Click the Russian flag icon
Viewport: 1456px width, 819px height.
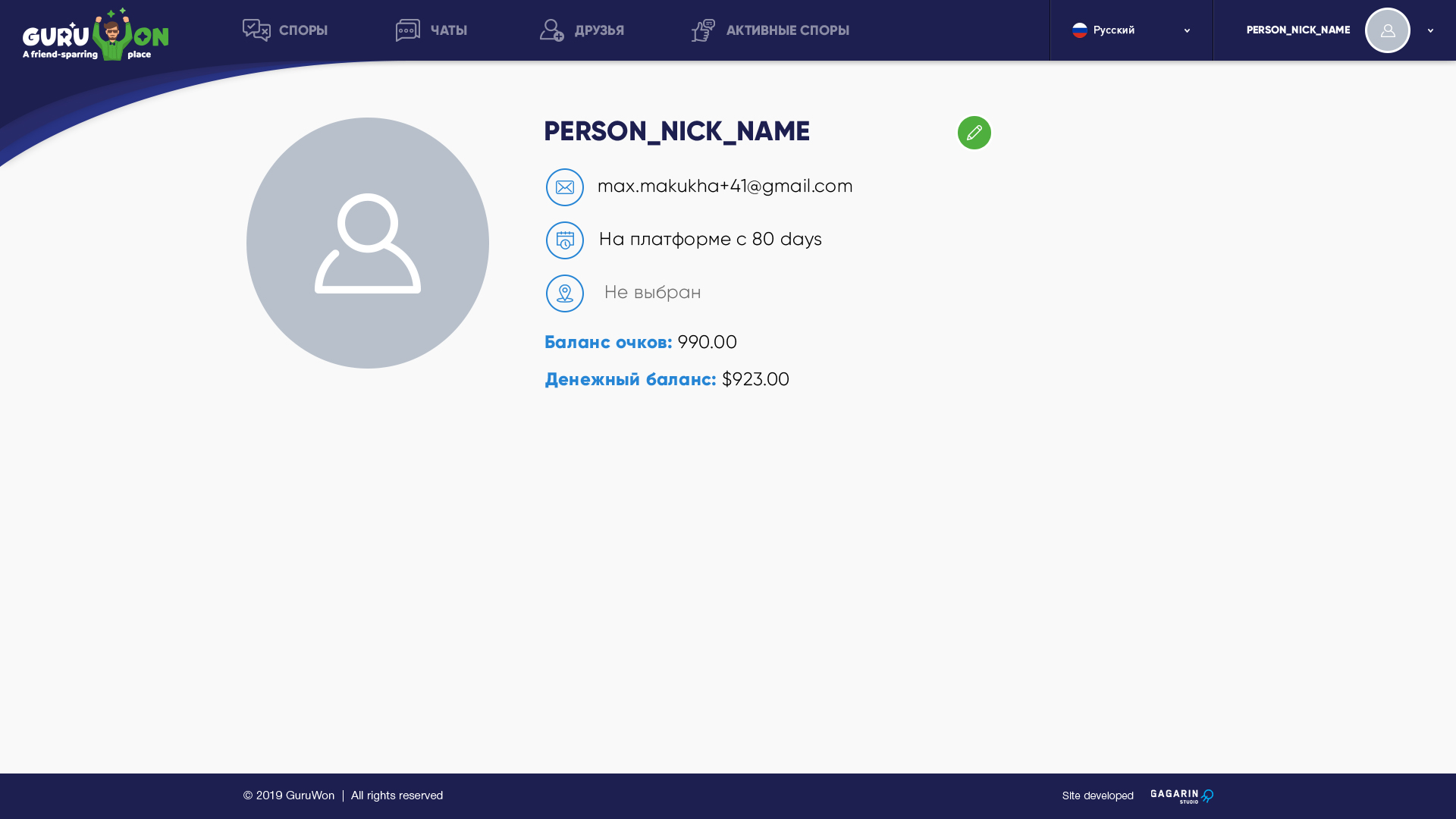click(x=1080, y=30)
